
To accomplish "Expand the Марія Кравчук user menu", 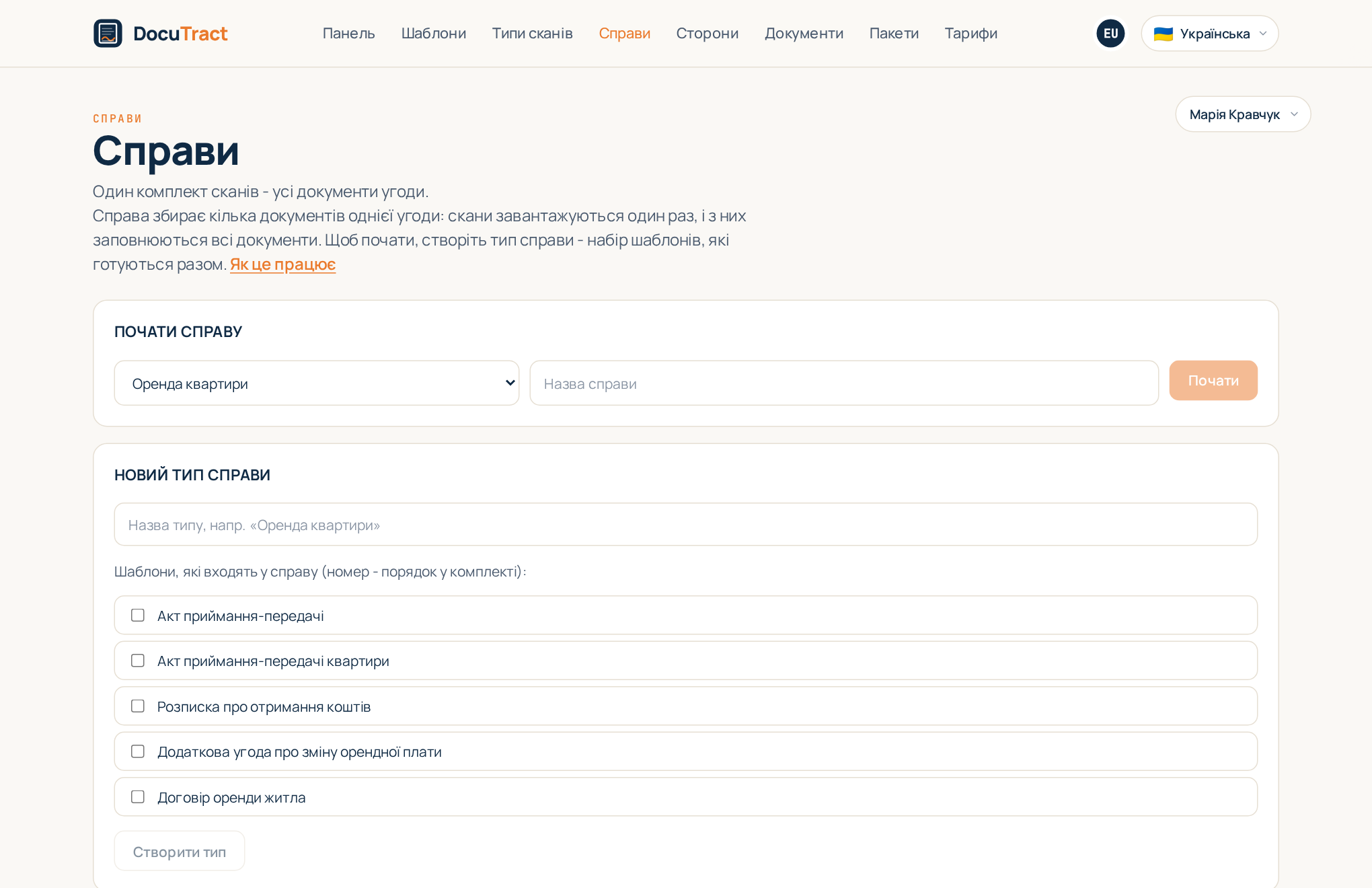I will pyautogui.click(x=1243, y=114).
